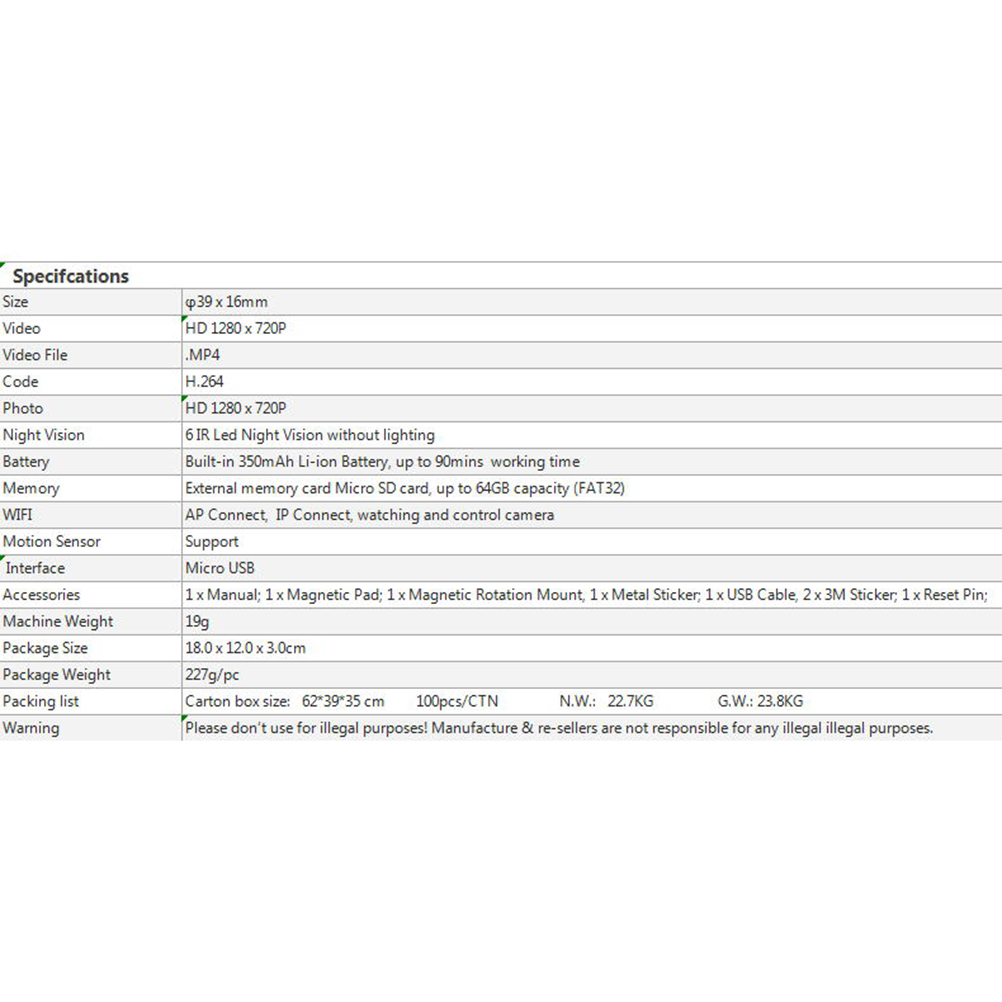1002x1002 pixels.
Task: Click the Night Vision label cell
Action: (44, 435)
